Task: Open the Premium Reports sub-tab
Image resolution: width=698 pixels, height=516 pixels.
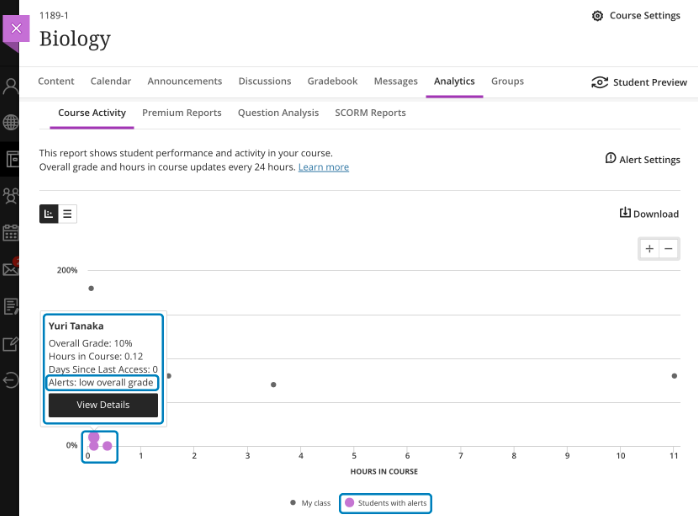Action: (x=182, y=113)
